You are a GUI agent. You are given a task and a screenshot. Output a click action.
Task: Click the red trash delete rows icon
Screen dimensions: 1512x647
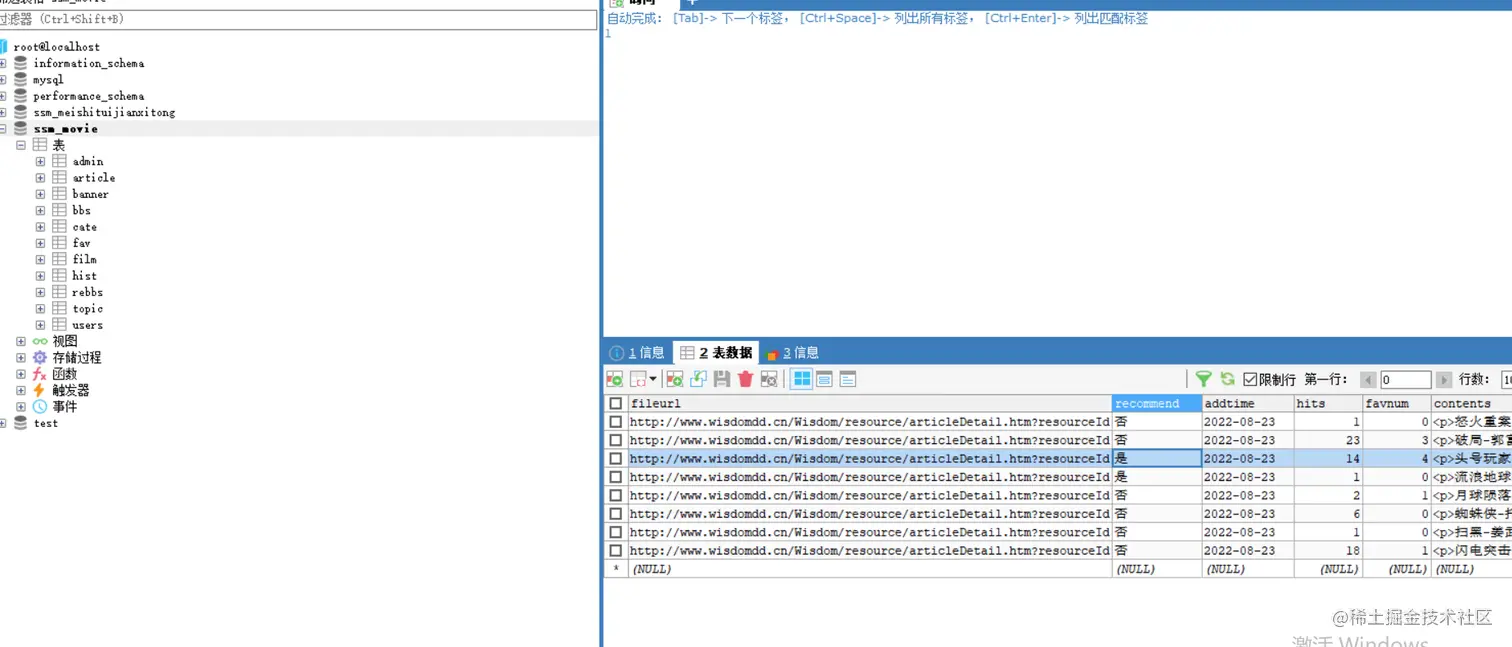(x=745, y=379)
